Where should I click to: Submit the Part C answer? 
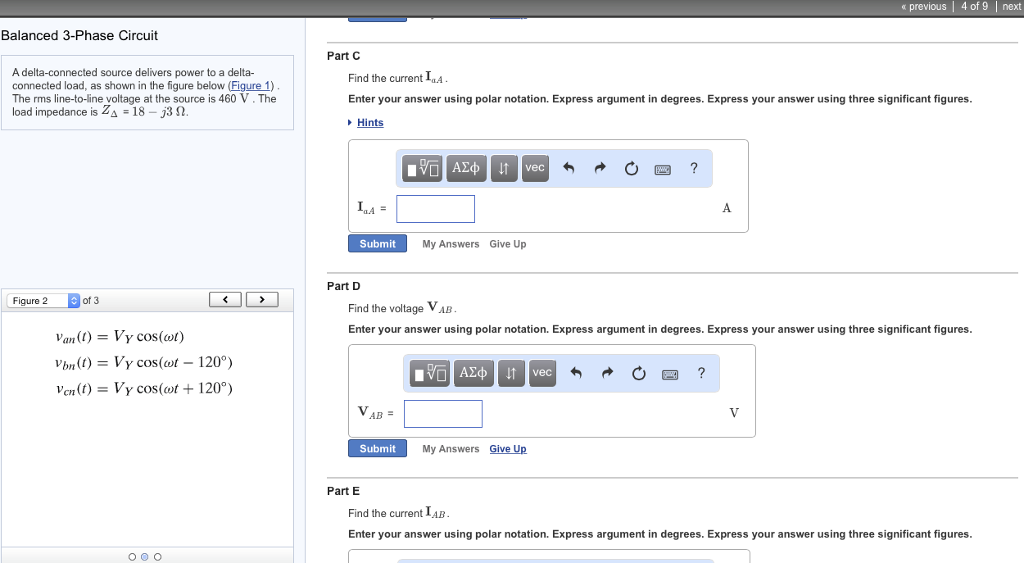(377, 244)
